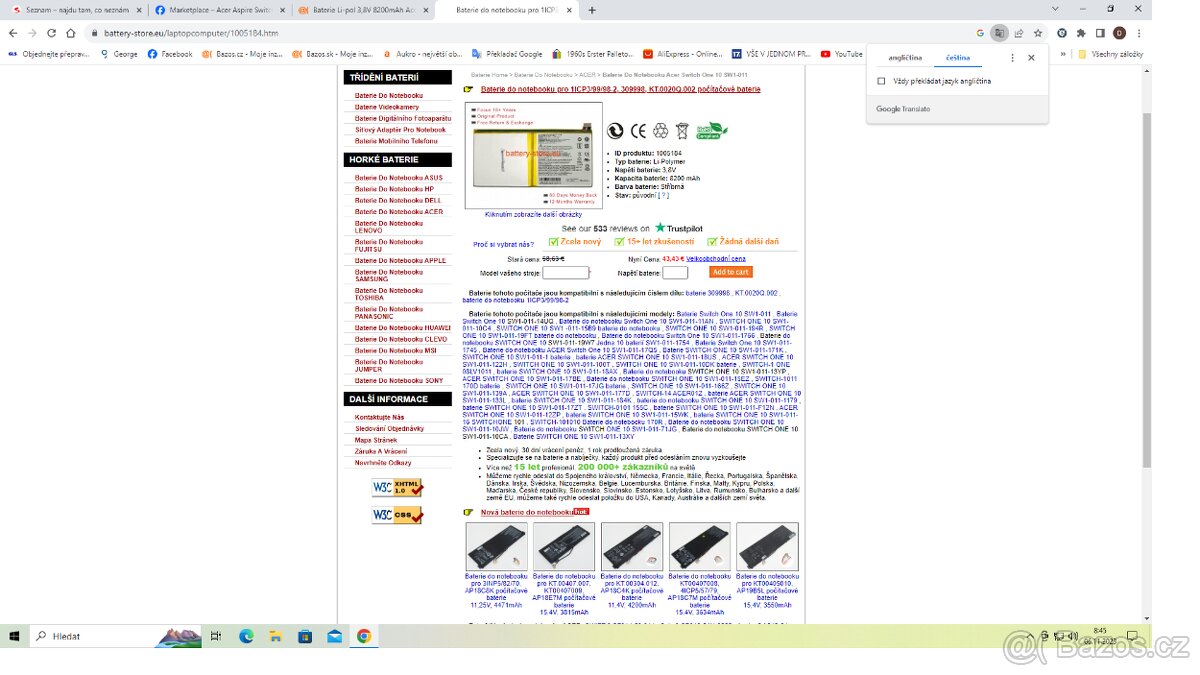The image size is (1200, 675).
Task: Bookmark this page with the star icon
Action: point(1036,32)
